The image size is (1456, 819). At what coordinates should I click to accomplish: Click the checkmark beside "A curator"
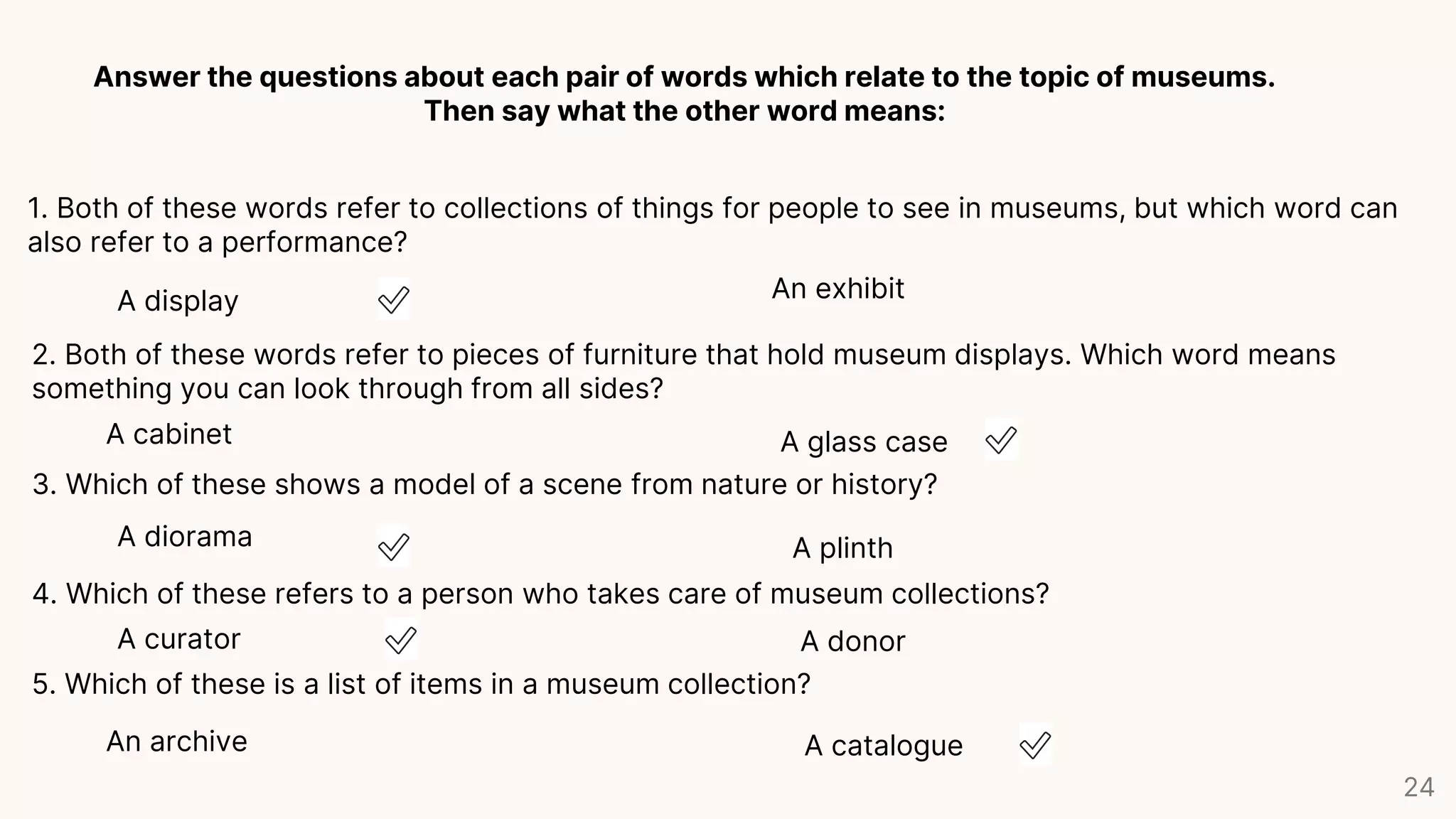(x=400, y=640)
